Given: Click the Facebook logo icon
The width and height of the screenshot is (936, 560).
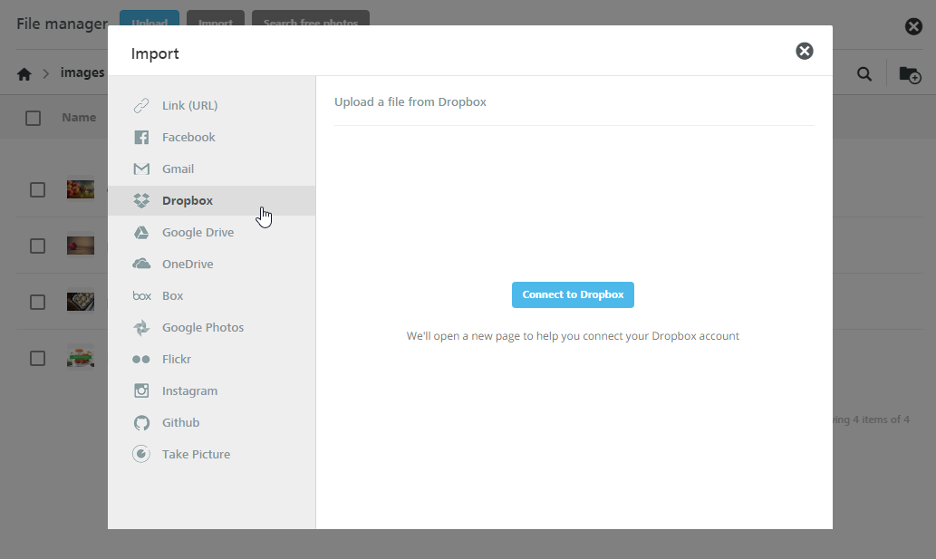Looking at the screenshot, I should (x=141, y=137).
